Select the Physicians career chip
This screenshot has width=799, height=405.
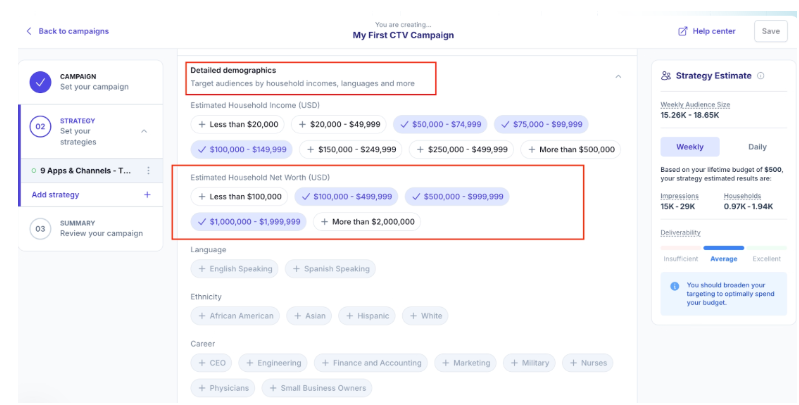pyautogui.click(x=223, y=388)
